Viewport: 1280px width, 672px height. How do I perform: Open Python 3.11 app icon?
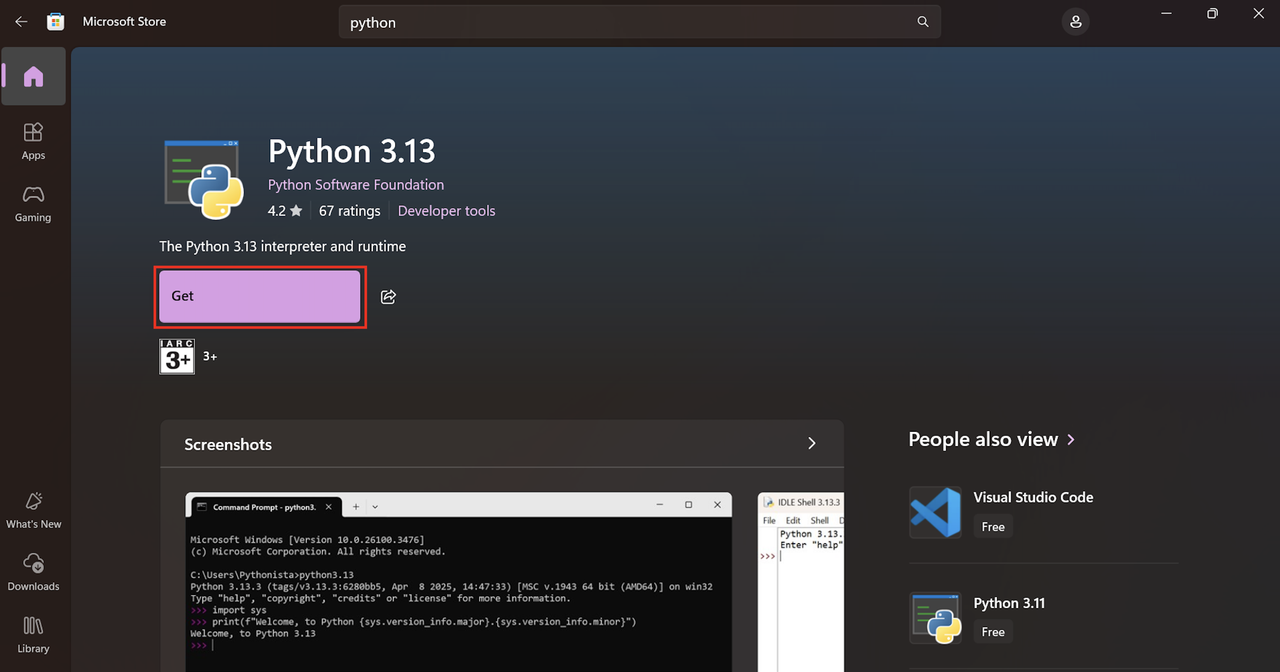935,617
